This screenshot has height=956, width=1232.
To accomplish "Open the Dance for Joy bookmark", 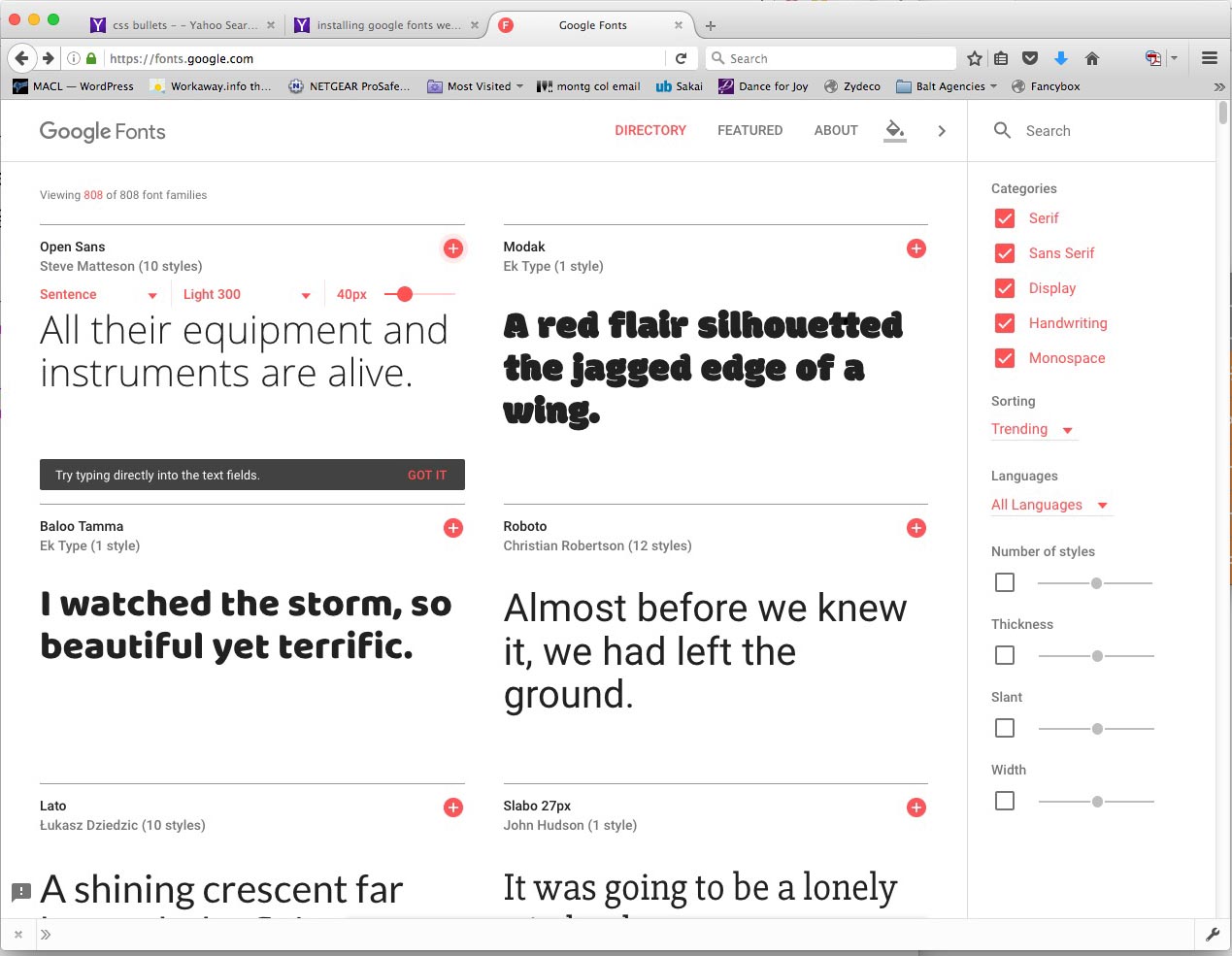I will point(763,86).
